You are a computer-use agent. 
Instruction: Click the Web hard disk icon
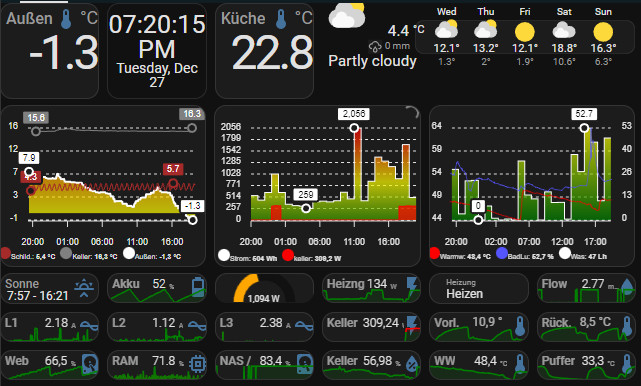(x=90, y=364)
